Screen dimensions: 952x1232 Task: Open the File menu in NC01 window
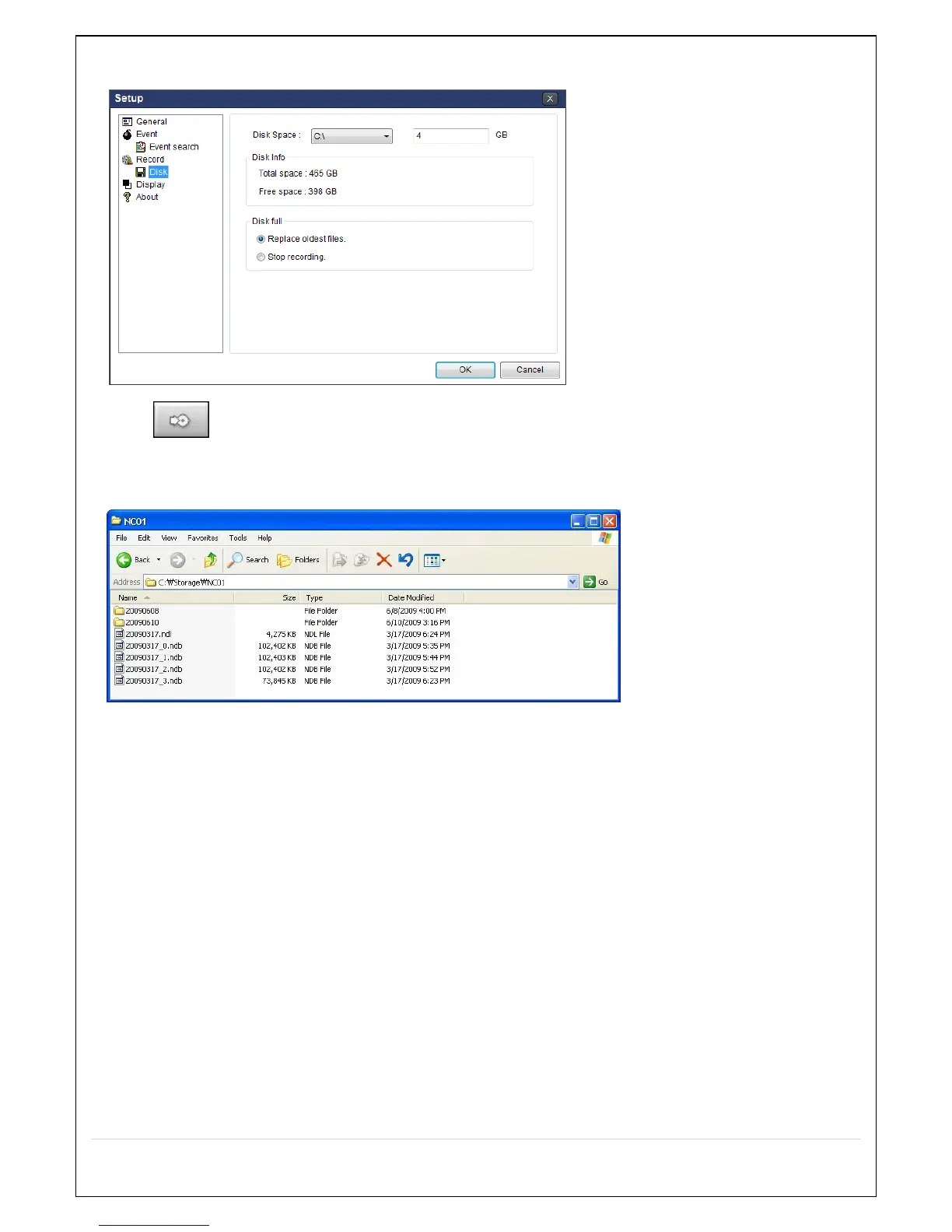point(121,538)
